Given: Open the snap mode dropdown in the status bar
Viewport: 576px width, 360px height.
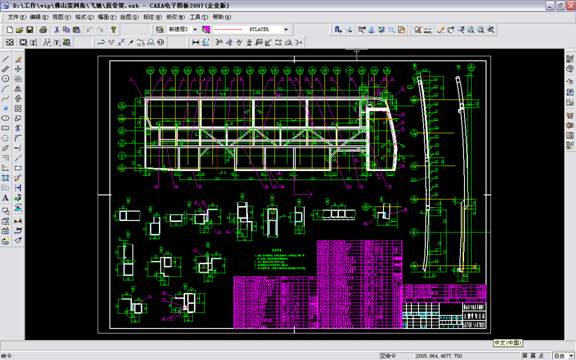Looking at the screenshot, I should [563, 356].
